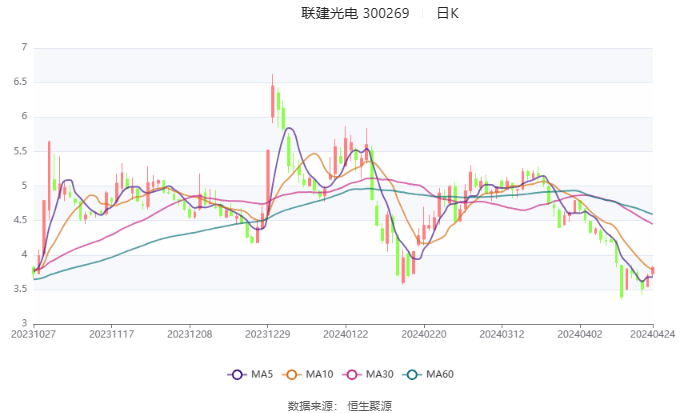Viewport: 680px width, 413px height.
Task: Click the y-axis value 3.5 label
Action: [x=19, y=290]
